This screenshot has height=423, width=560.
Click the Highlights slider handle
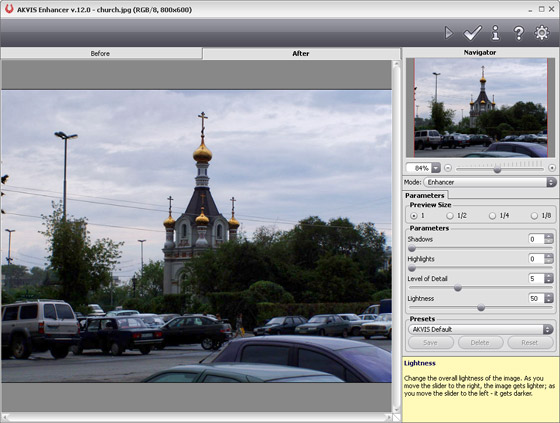(412, 268)
